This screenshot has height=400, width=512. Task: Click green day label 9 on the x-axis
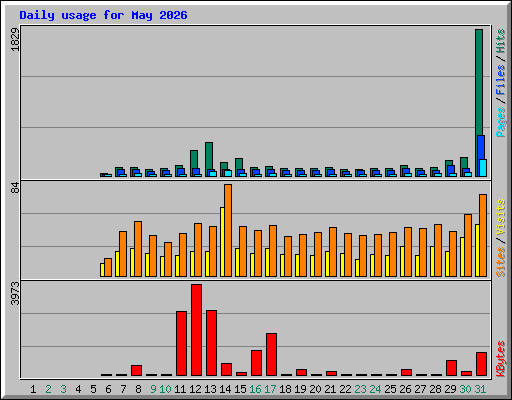(x=153, y=389)
